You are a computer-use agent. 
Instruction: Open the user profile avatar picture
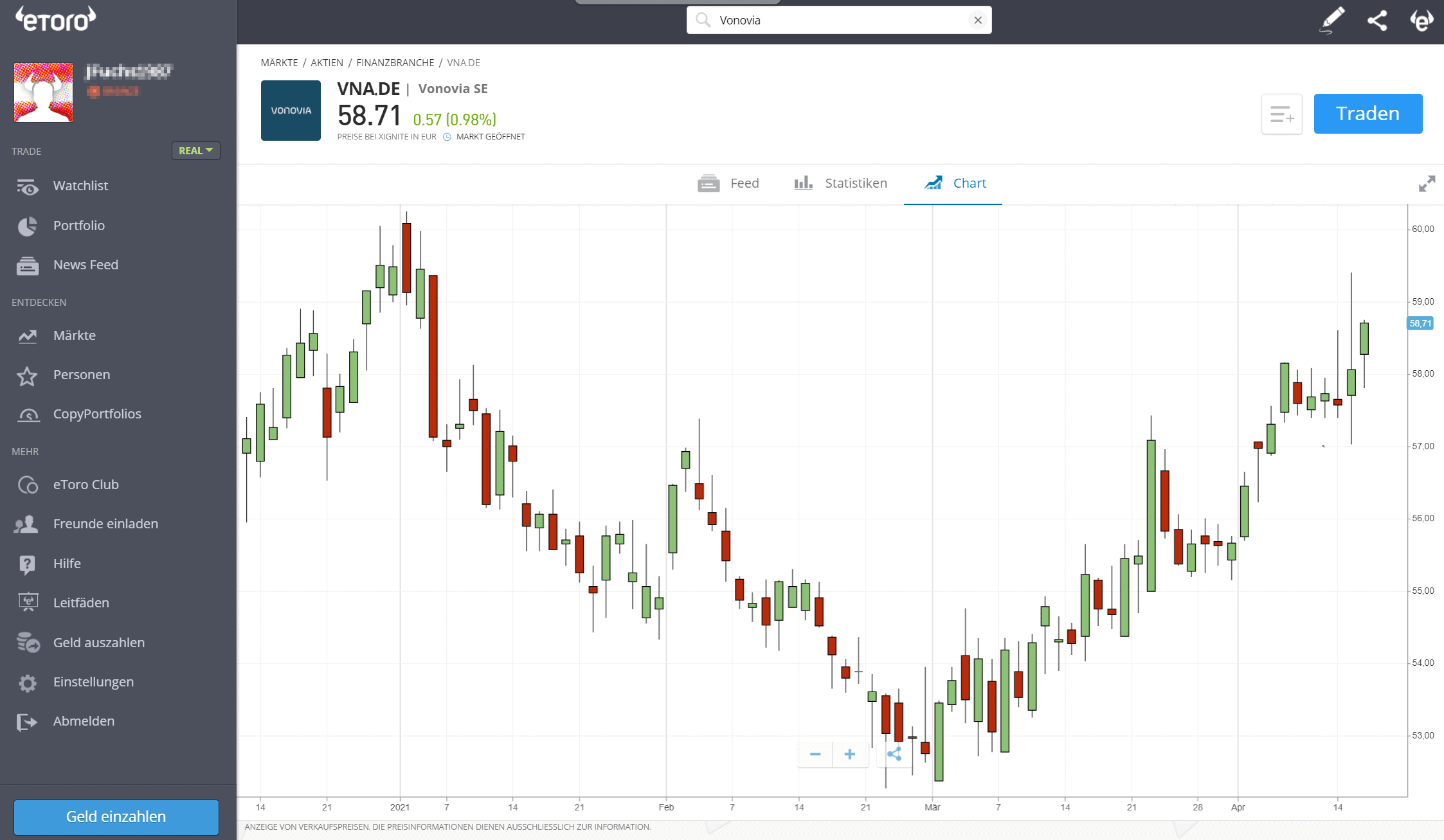pos(44,93)
